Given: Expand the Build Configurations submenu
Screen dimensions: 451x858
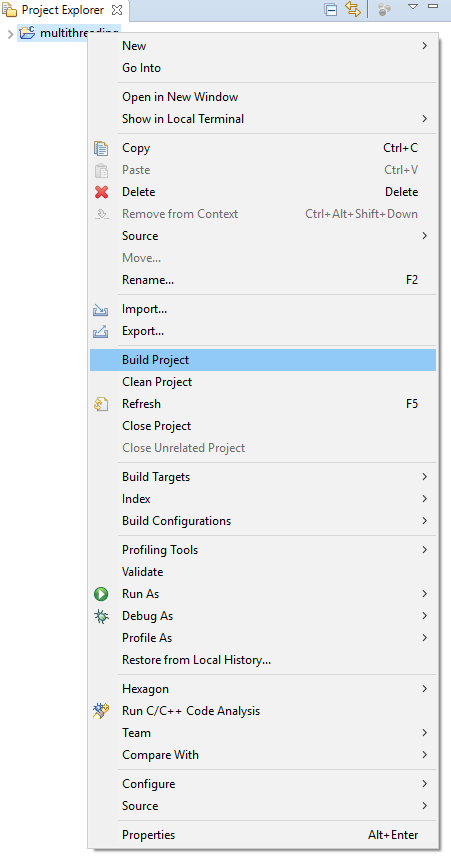Looking at the screenshot, I should point(263,521).
